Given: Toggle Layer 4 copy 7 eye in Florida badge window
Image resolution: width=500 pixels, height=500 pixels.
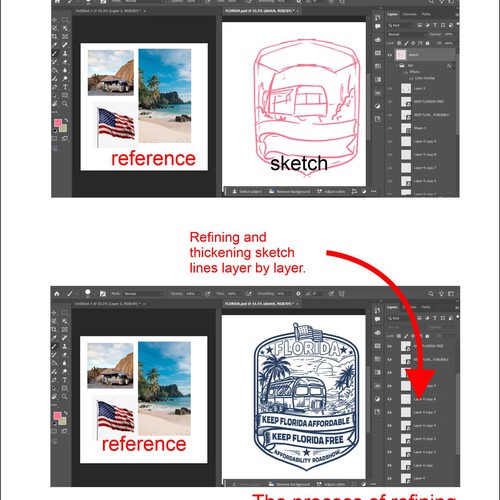Looking at the screenshot, I should click(x=390, y=412).
